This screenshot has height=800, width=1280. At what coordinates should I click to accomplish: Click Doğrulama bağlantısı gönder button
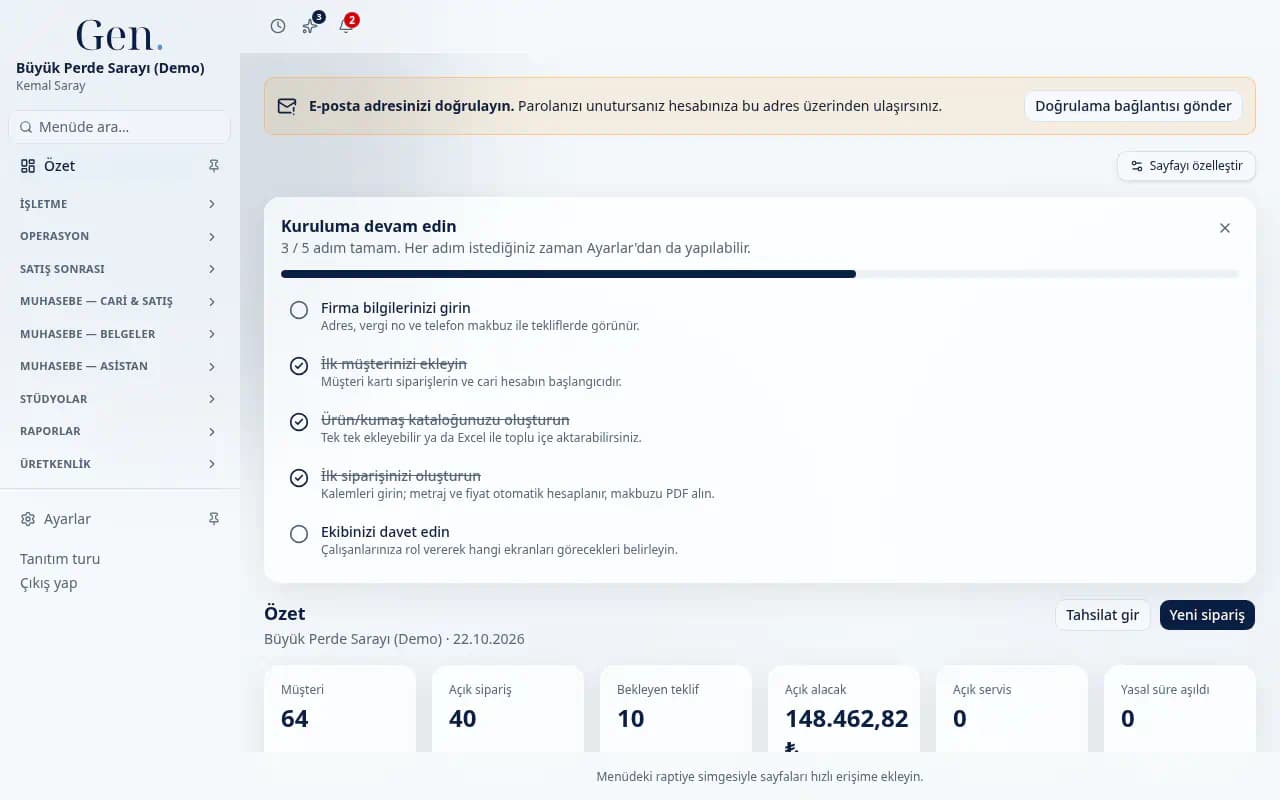pyautogui.click(x=1133, y=106)
